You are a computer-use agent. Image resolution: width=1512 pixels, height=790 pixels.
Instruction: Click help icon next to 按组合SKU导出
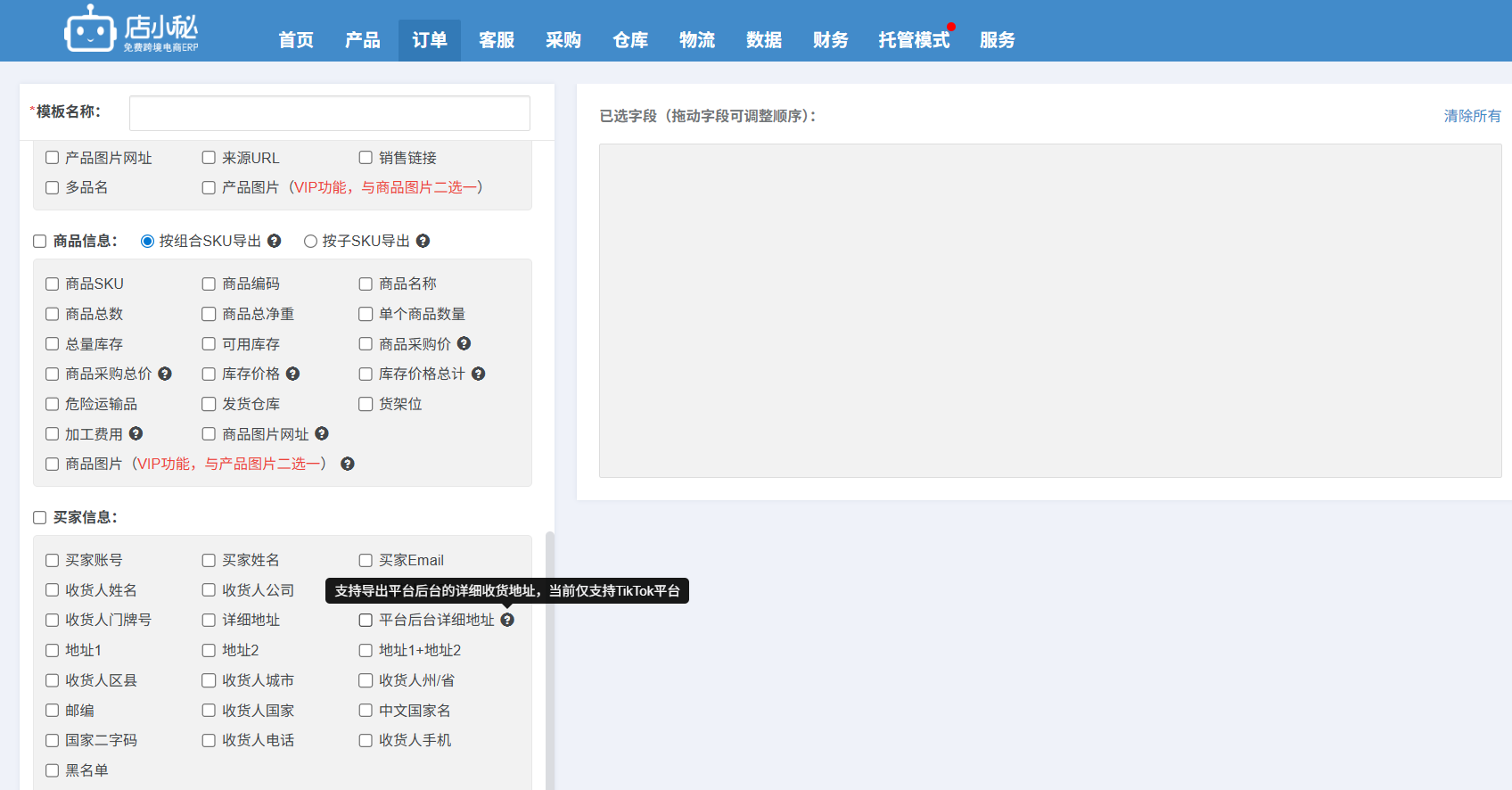click(275, 241)
